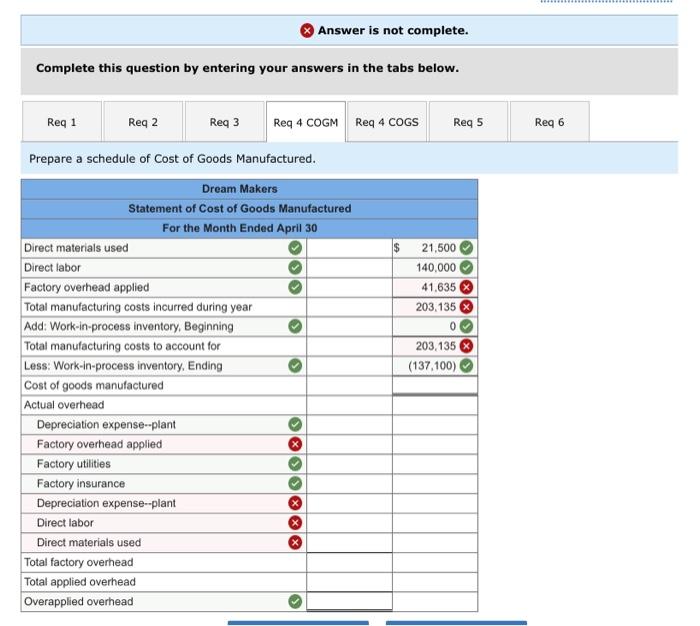Click red X beside second Depreciation expense--plant row
Screen dimensions: 700x626
295,503
